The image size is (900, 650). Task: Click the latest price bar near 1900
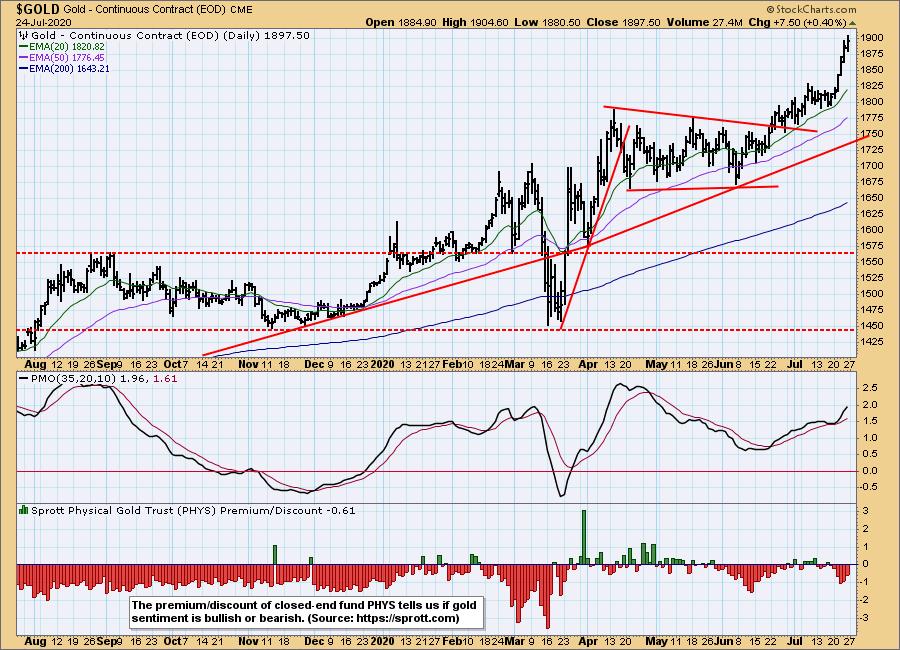click(848, 44)
